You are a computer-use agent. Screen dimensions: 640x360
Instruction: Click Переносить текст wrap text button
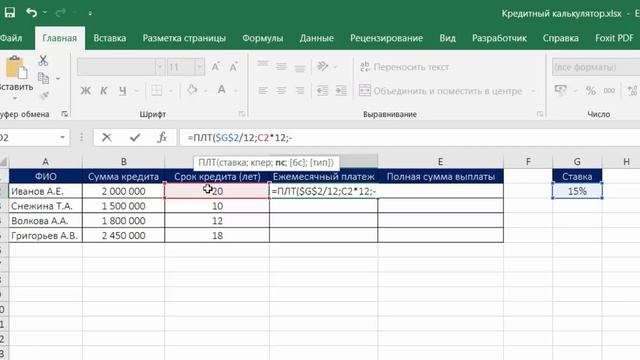pyautogui.click(x=404, y=67)
